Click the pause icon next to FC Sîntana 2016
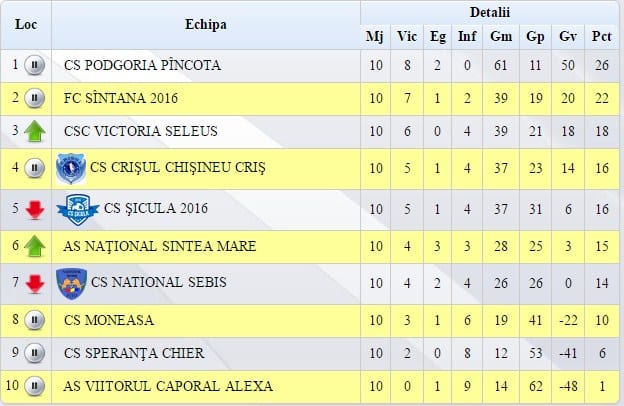 pos(35,98)
